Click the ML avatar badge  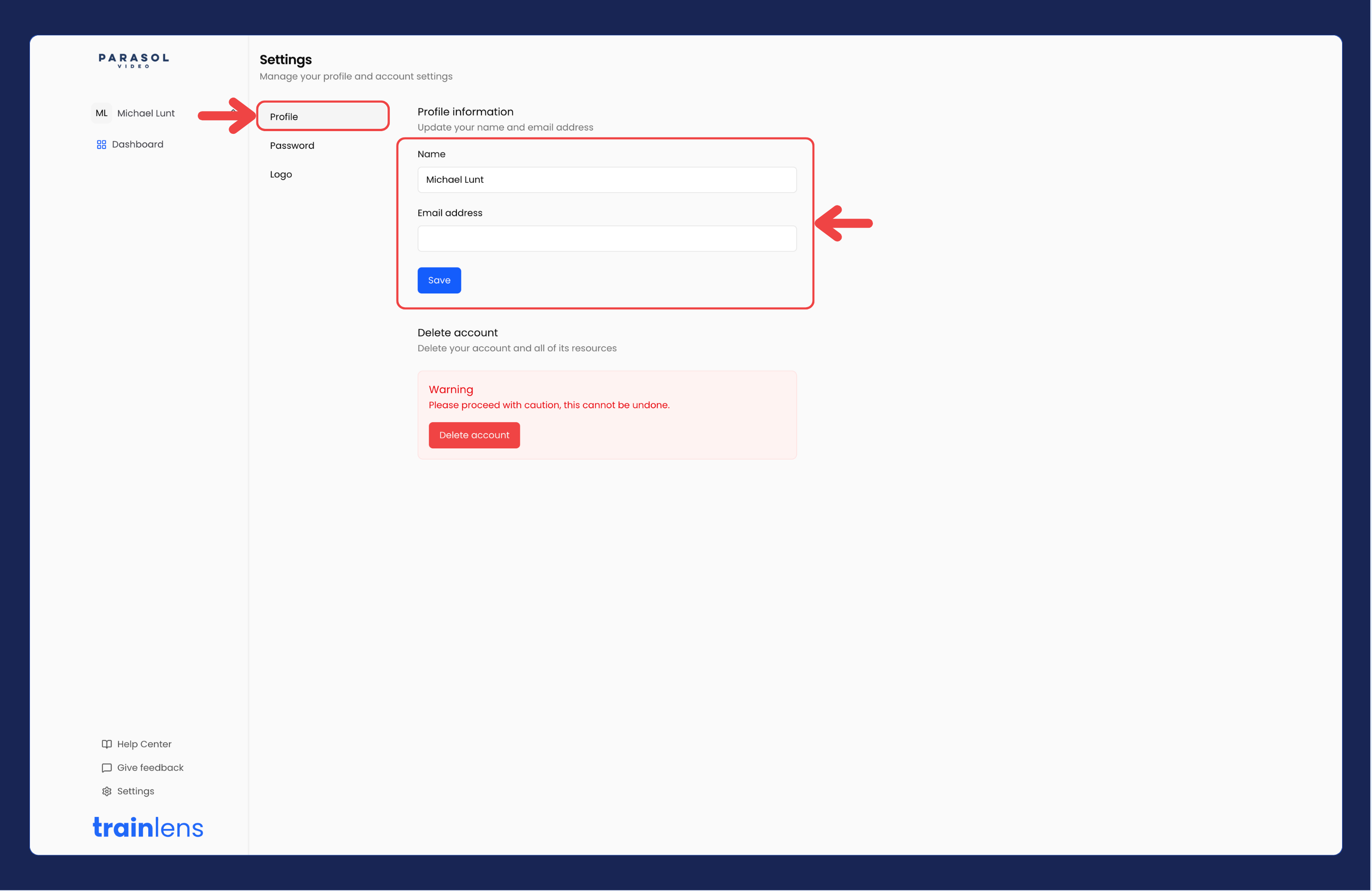click(x=102, y=113)
